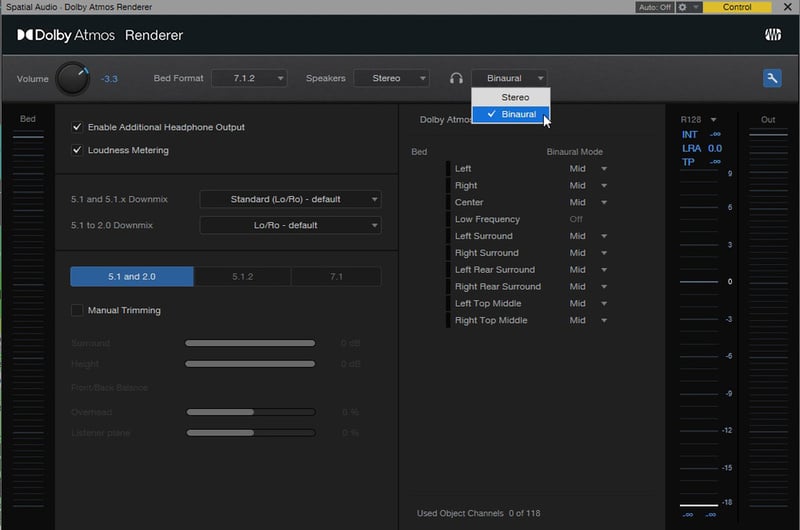Select Stereo from headphone mode list
800x530 pixels.
coord(514,97)
